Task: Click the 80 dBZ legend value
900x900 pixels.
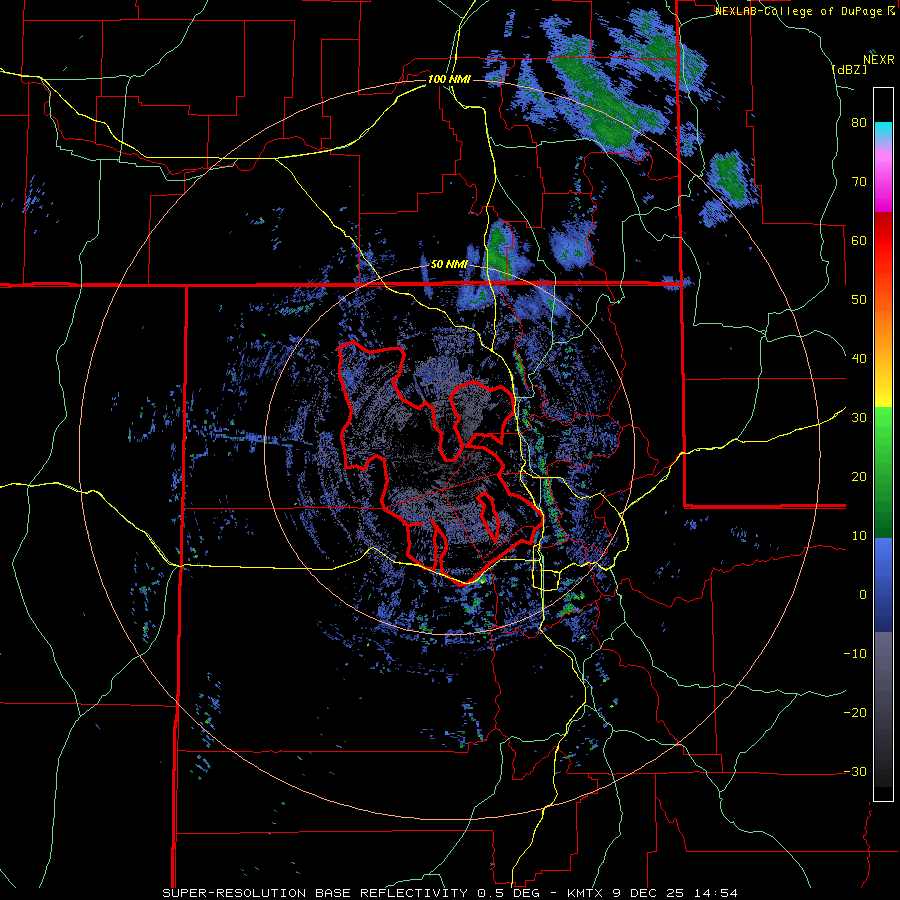Action: pyautogui.click(x=859, y=123)
